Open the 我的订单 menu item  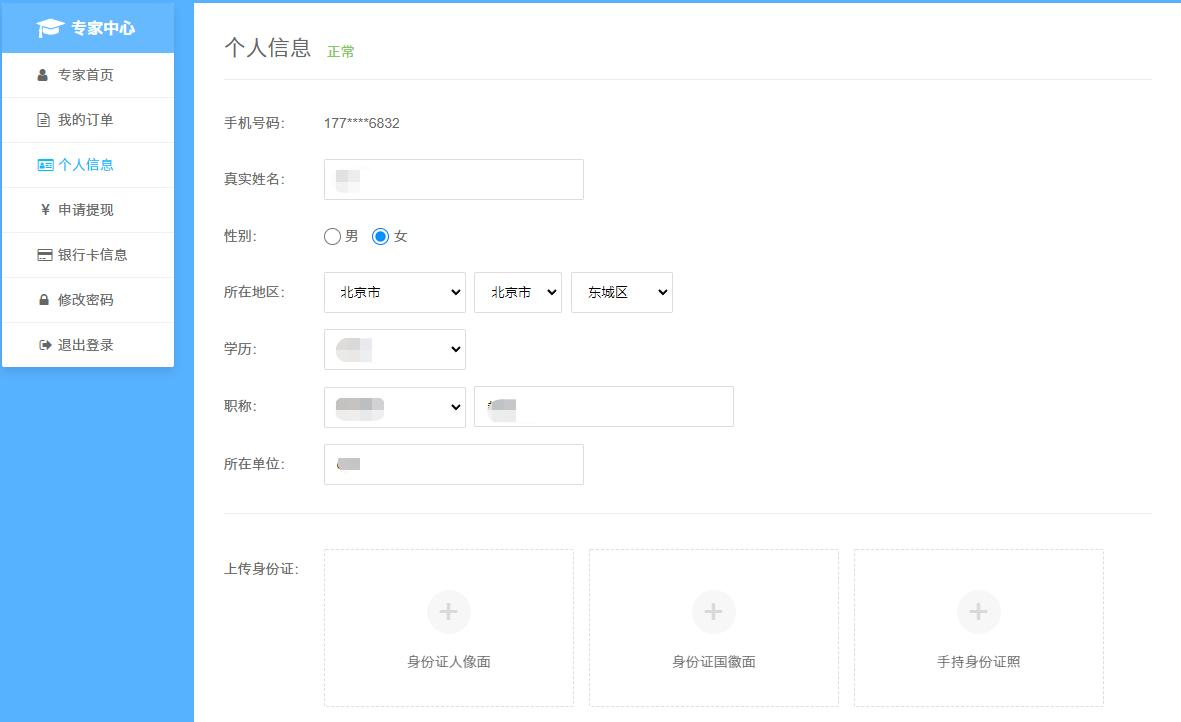(88, 120)
